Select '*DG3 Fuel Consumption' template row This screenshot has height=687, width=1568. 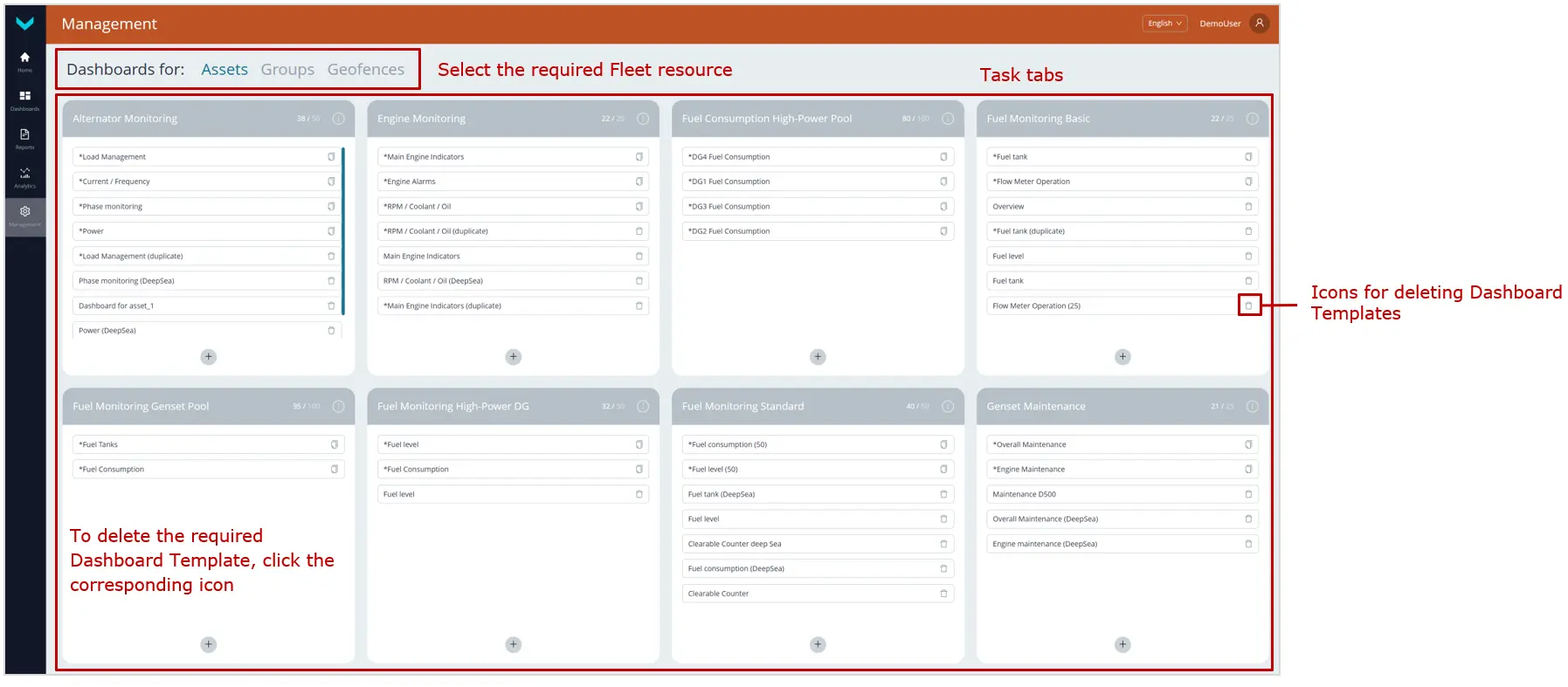click(818, 207)
